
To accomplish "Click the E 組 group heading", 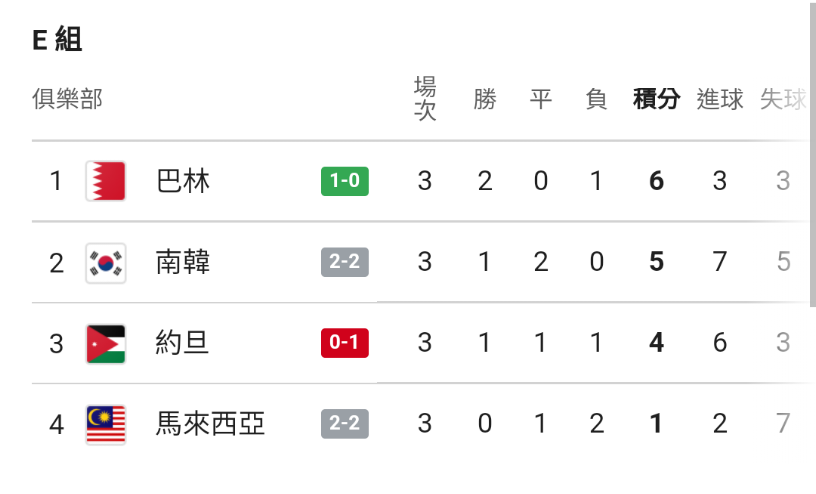I will (x=57, y=39).
